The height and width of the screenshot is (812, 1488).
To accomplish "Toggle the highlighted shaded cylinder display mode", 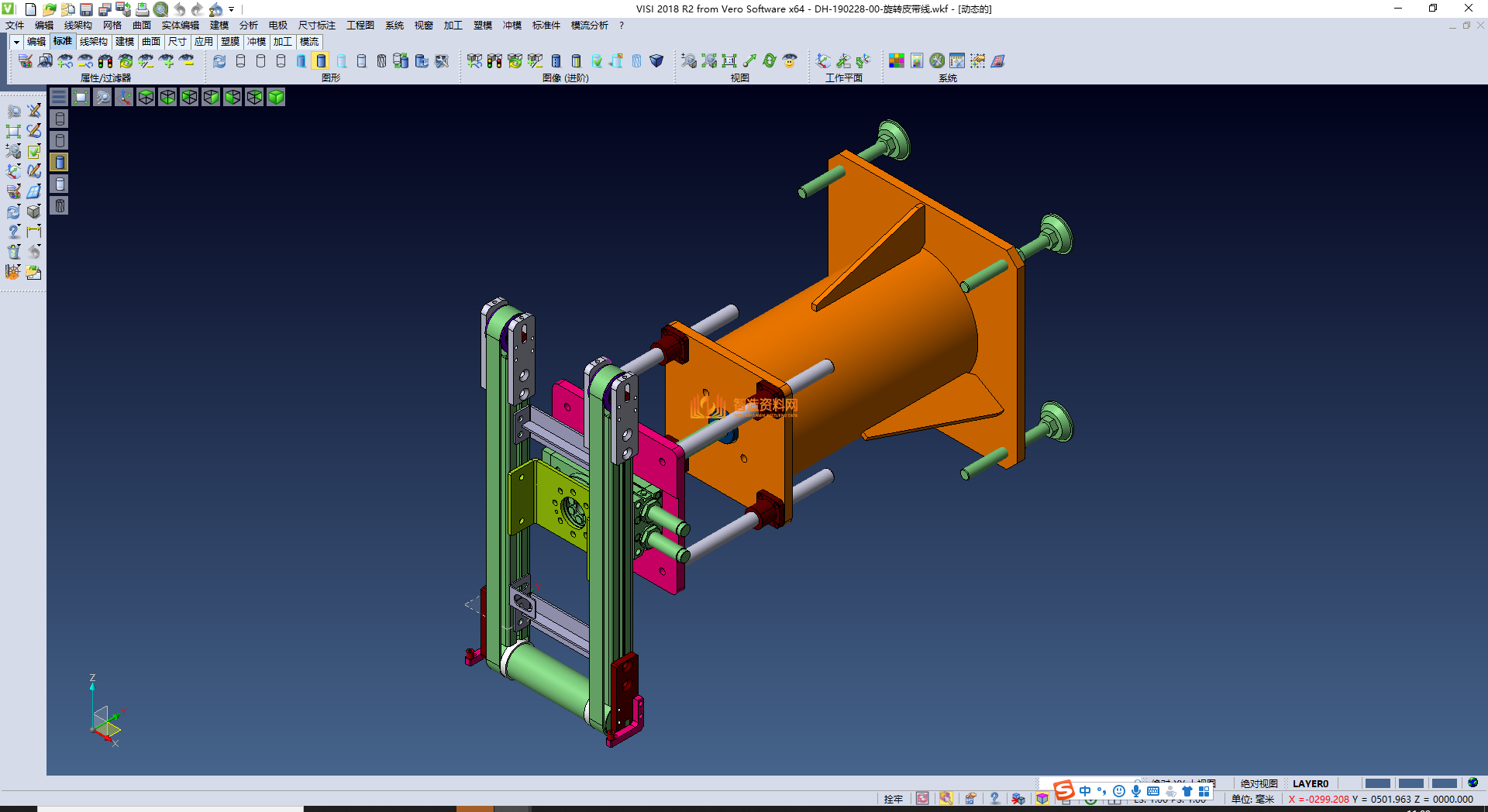I will 321,61.
